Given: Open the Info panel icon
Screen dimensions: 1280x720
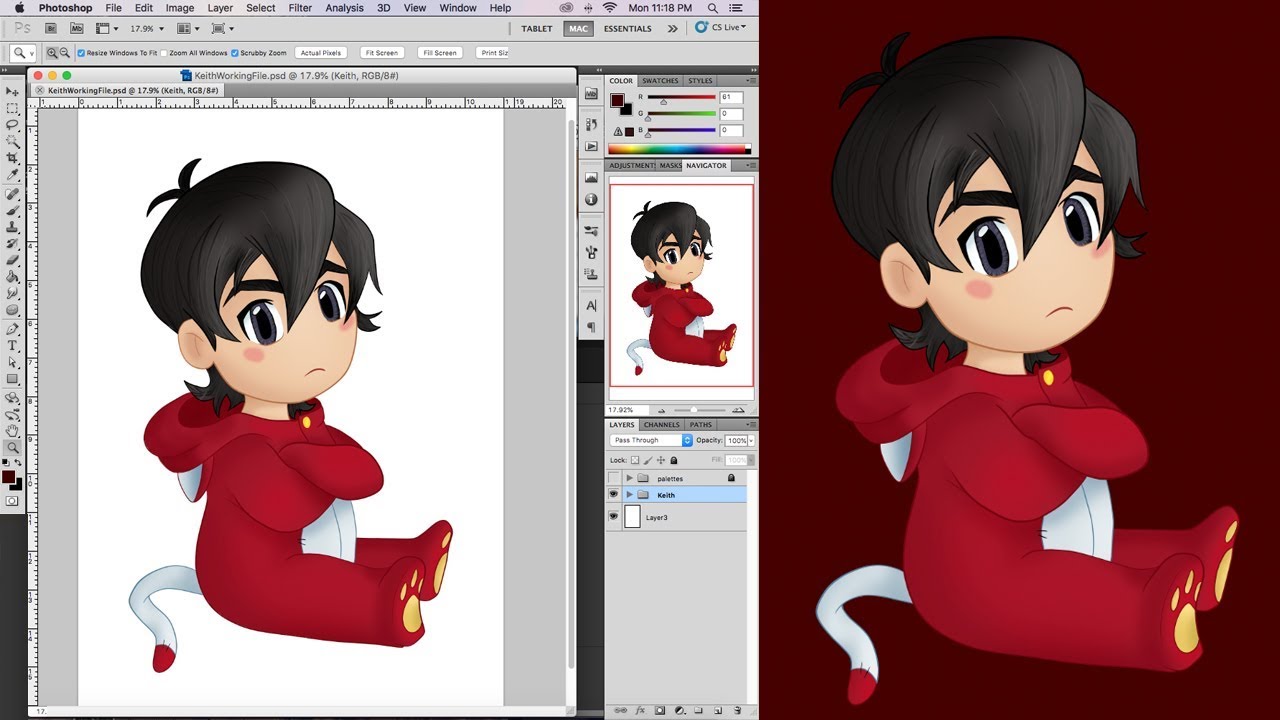Looking at the screenshot, I should [591, 199].
